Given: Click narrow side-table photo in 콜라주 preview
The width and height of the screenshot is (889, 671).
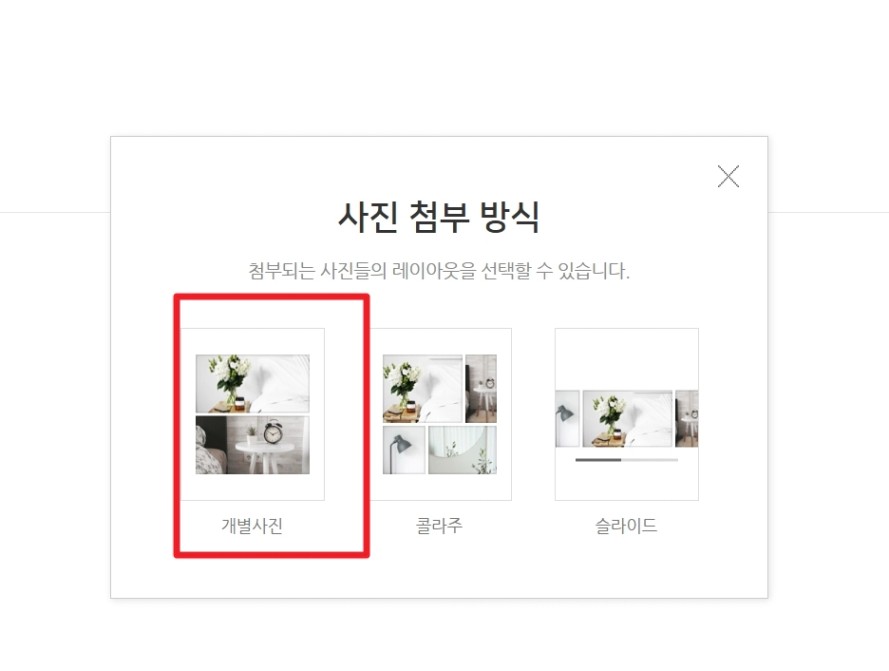Looking at the screenshot, I should click(x=481, y=389).
